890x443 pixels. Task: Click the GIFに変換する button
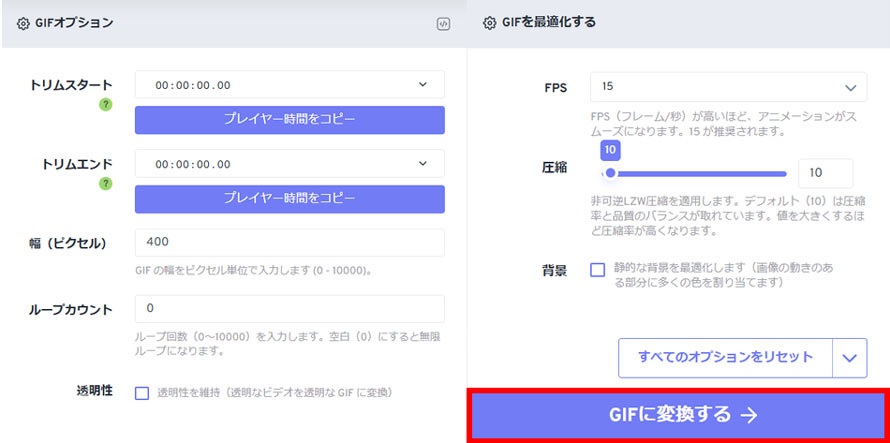coord(679,415)
